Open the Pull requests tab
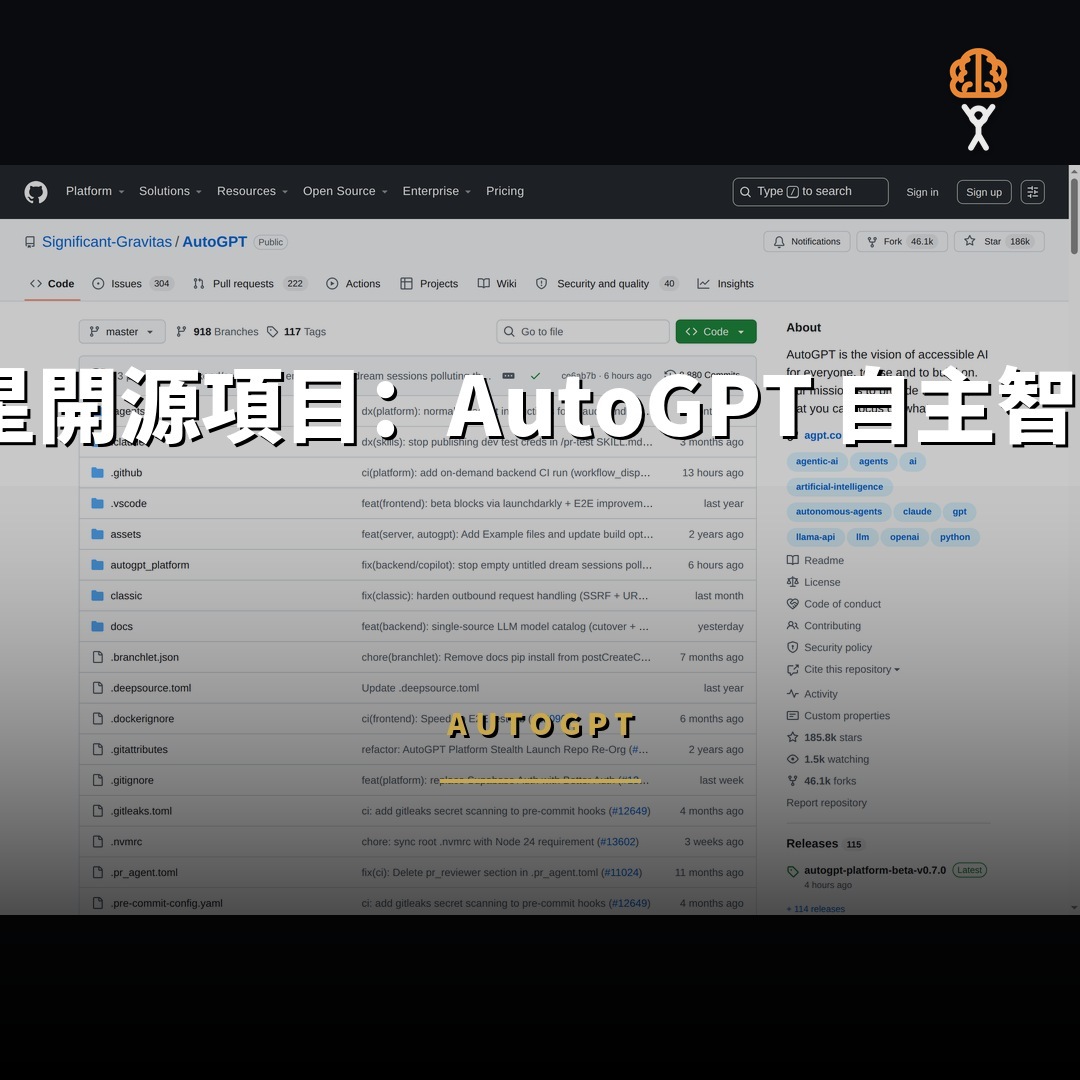 249,284
